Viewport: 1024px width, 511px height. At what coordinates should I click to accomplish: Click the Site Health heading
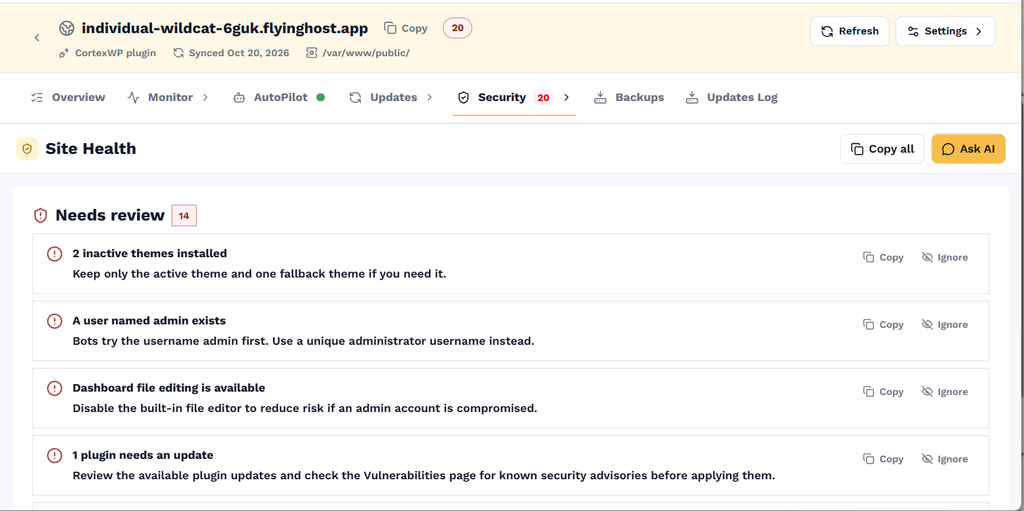[x=91, y=149]
